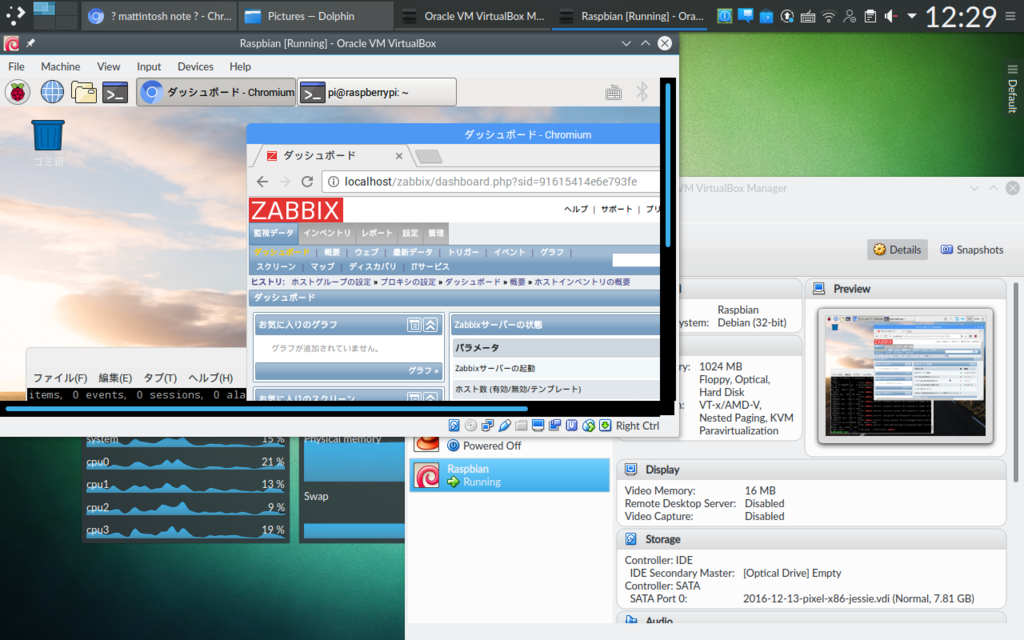Open View menu in Raspbian VM window
This screenshot has width=1024, height=640.
[x=108, y=67]
